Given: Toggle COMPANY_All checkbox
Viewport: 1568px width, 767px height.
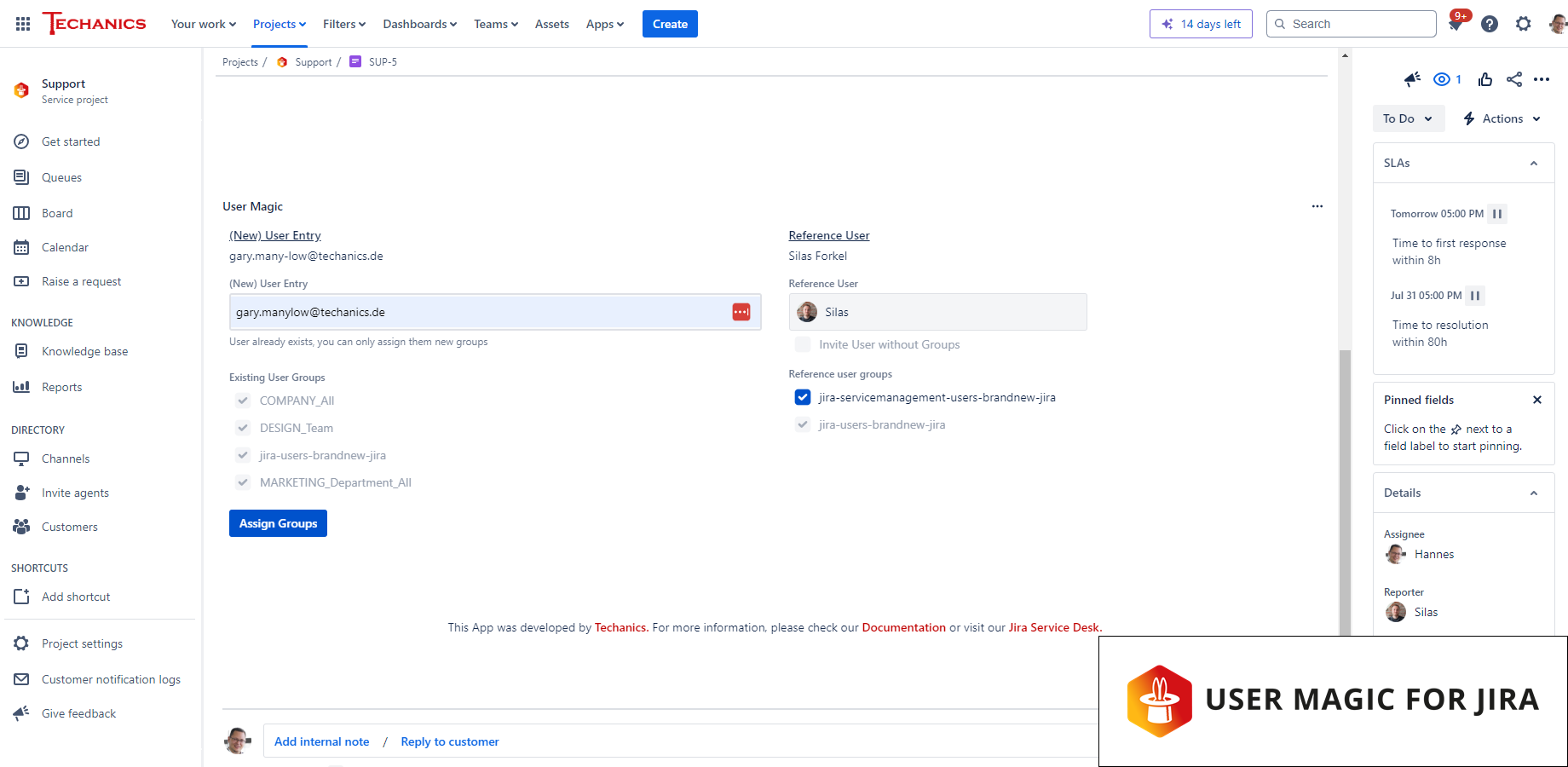Looking at the screenshot, I should coord(243,401).
